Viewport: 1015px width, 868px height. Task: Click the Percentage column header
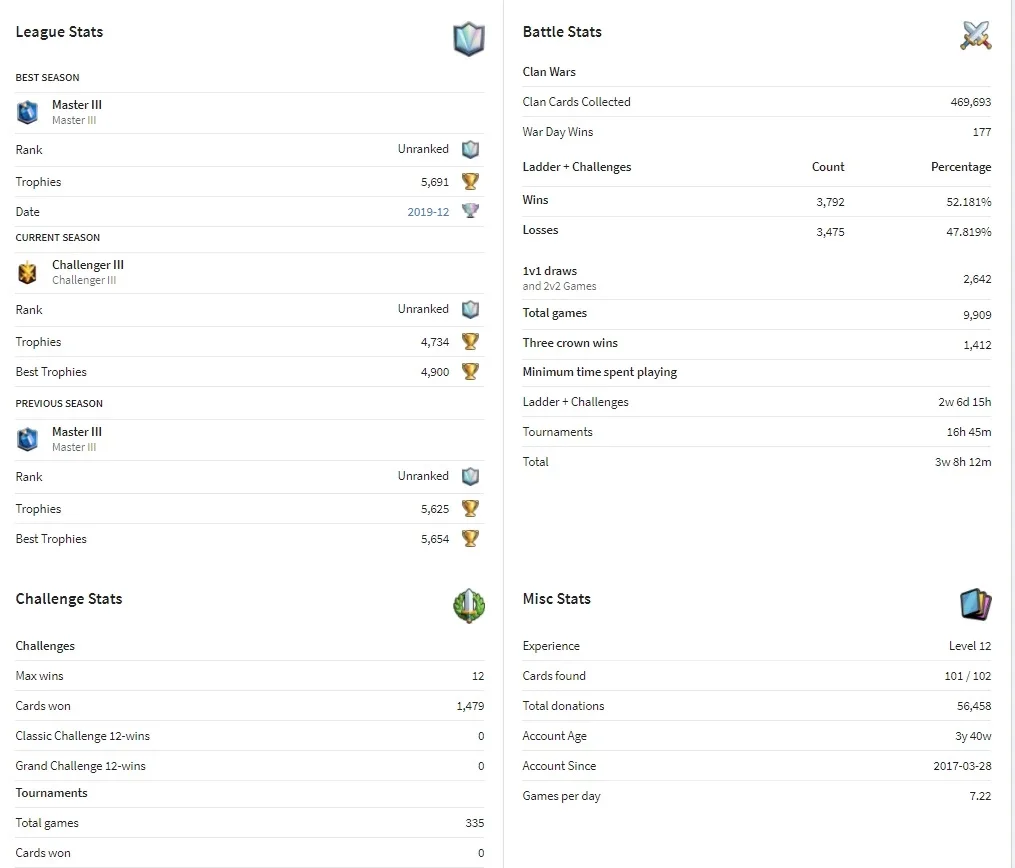click(x=961, y=167)
